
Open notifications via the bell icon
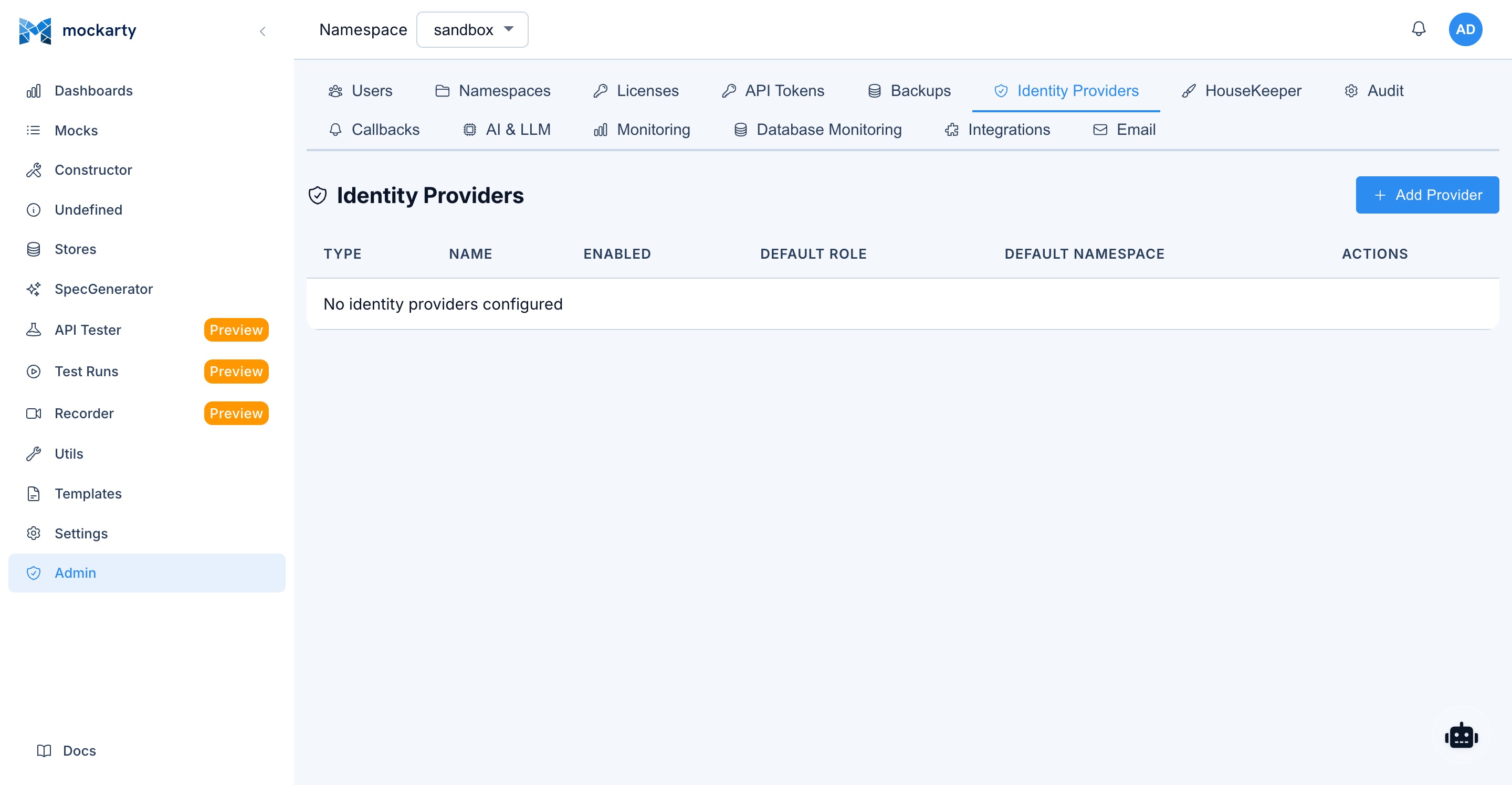(1418, 29)
